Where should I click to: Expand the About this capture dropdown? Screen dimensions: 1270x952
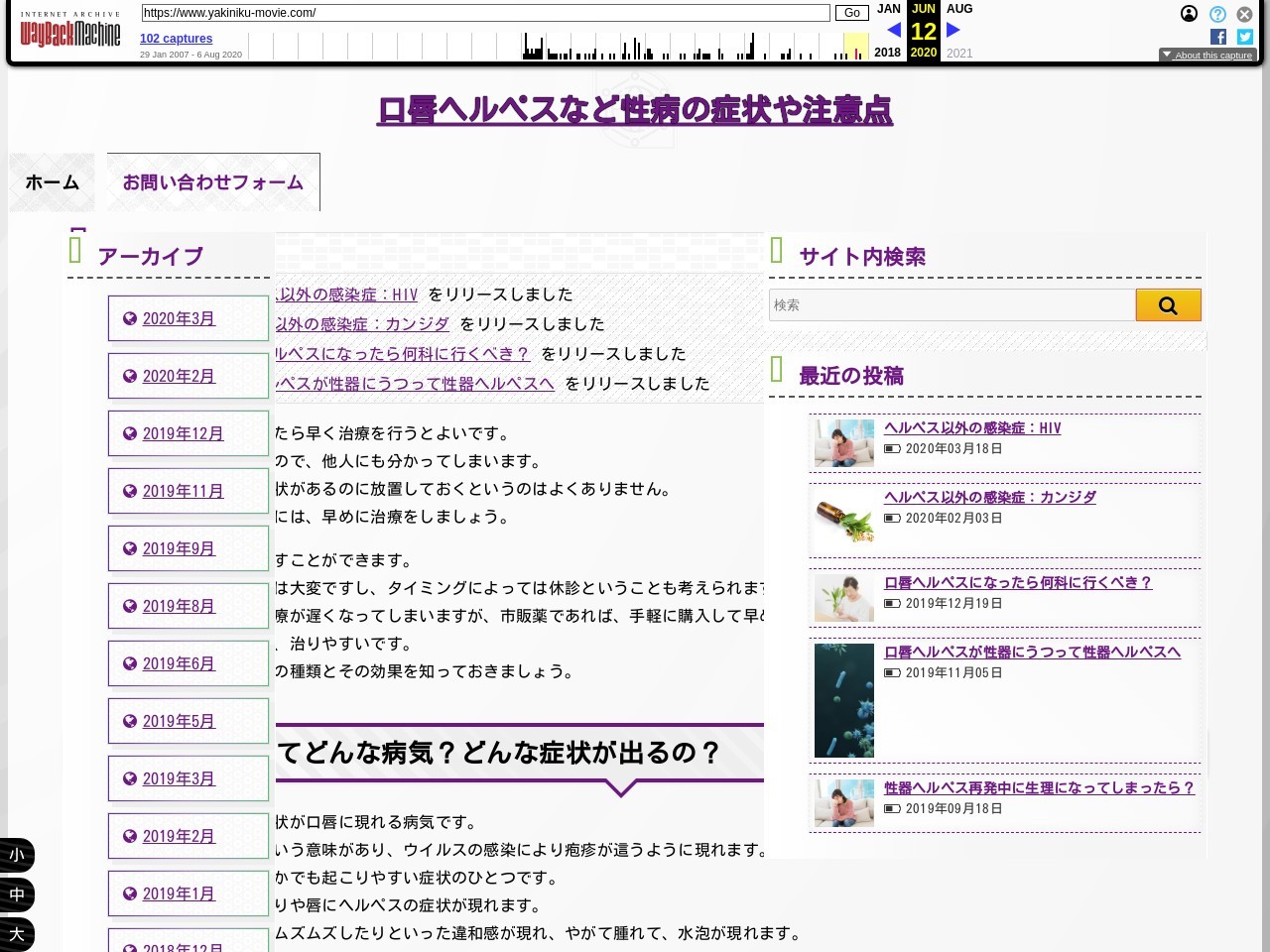click(x=1207, y=56)
